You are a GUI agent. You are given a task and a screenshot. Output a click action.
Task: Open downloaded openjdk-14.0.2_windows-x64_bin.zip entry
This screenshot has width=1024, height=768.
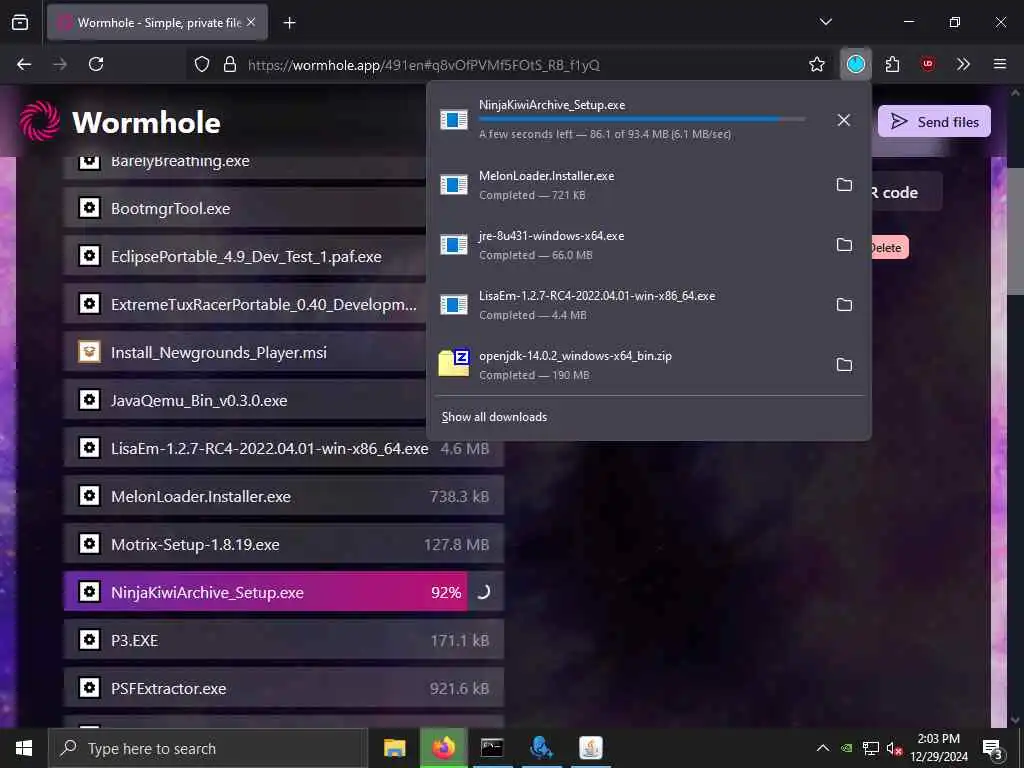pos(627,365)
